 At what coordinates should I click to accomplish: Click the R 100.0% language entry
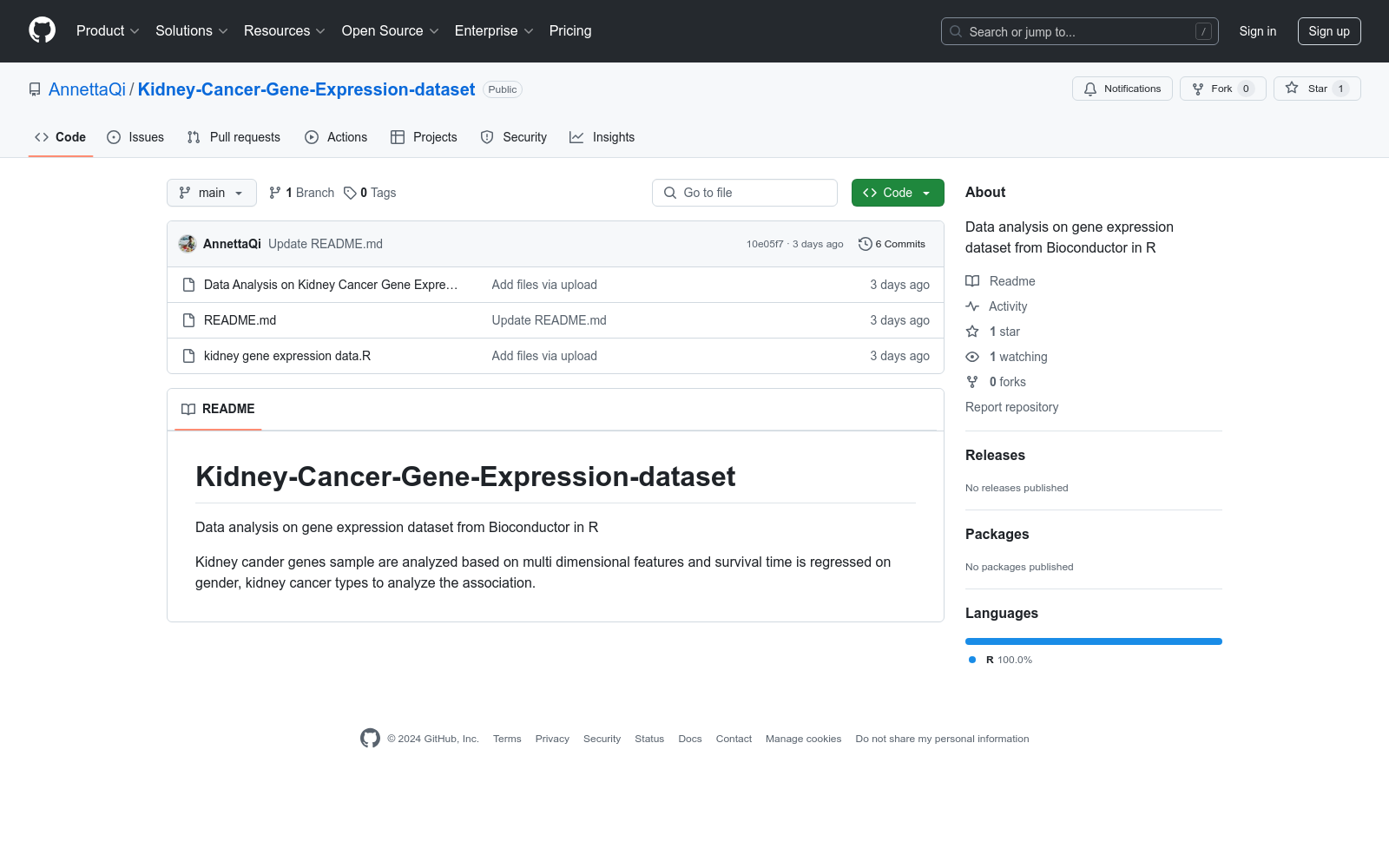click(x=1000, y=660)
